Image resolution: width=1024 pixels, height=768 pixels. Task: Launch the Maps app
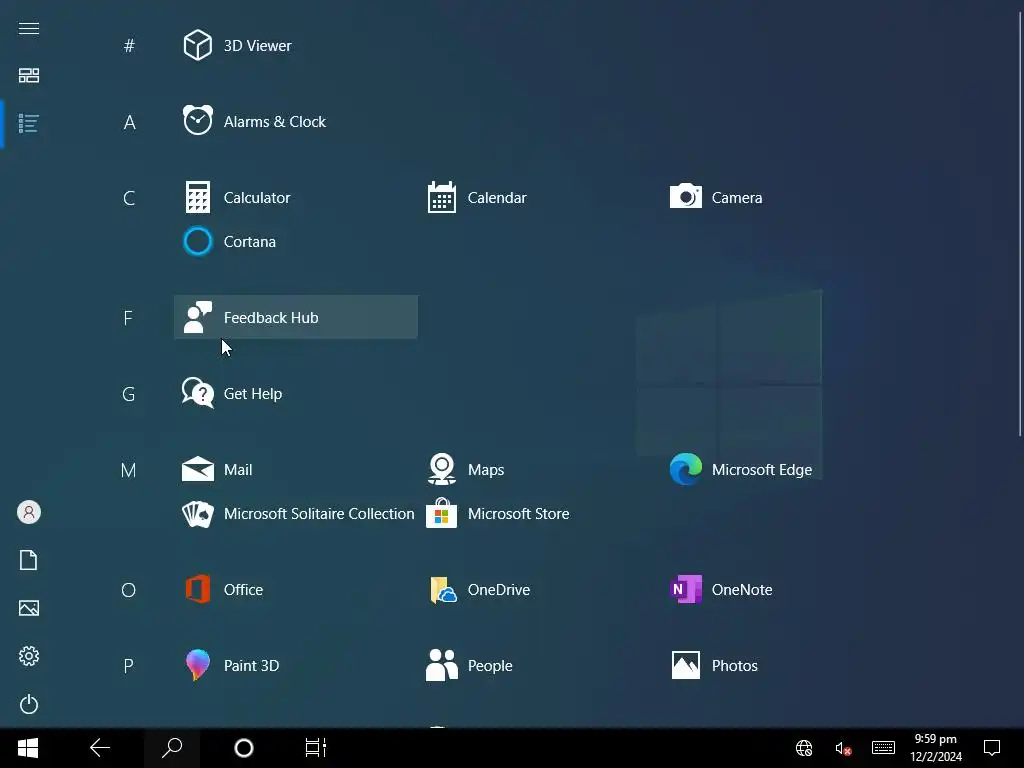pyautogui.click(x=540, y=470)
